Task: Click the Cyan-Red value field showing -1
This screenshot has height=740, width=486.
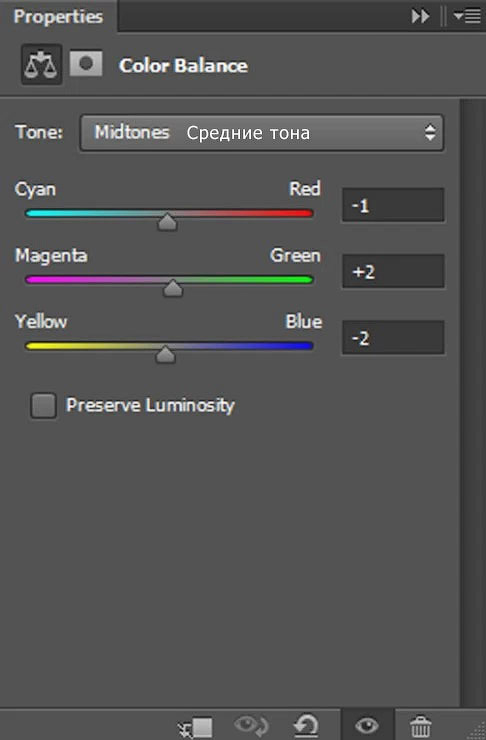Action: tap(393, 205)
